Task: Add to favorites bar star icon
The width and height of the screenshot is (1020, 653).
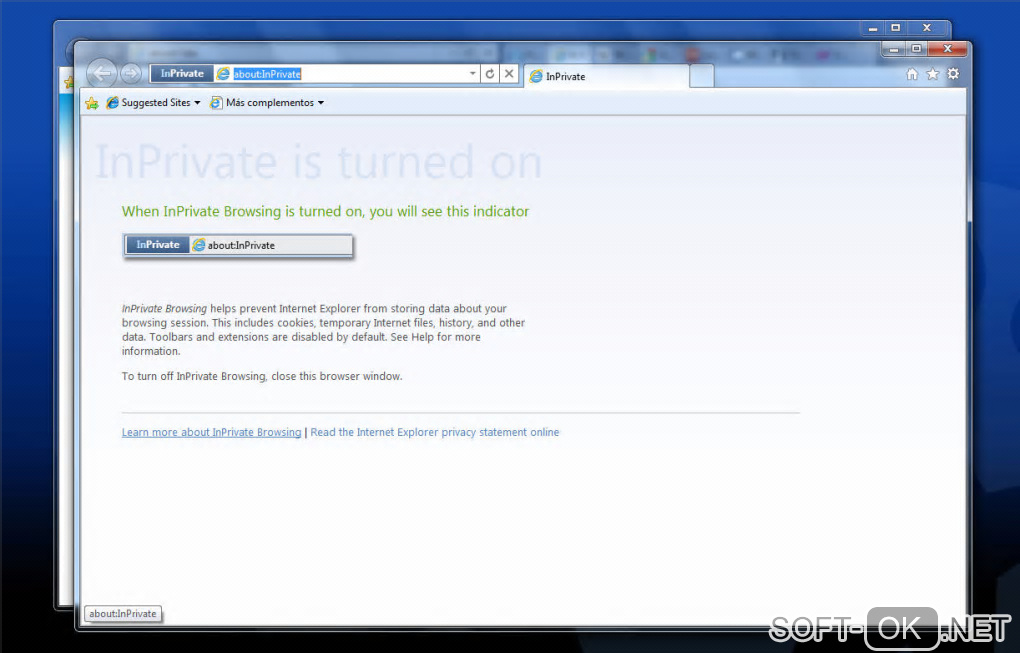Action: (x=92, y=103)
